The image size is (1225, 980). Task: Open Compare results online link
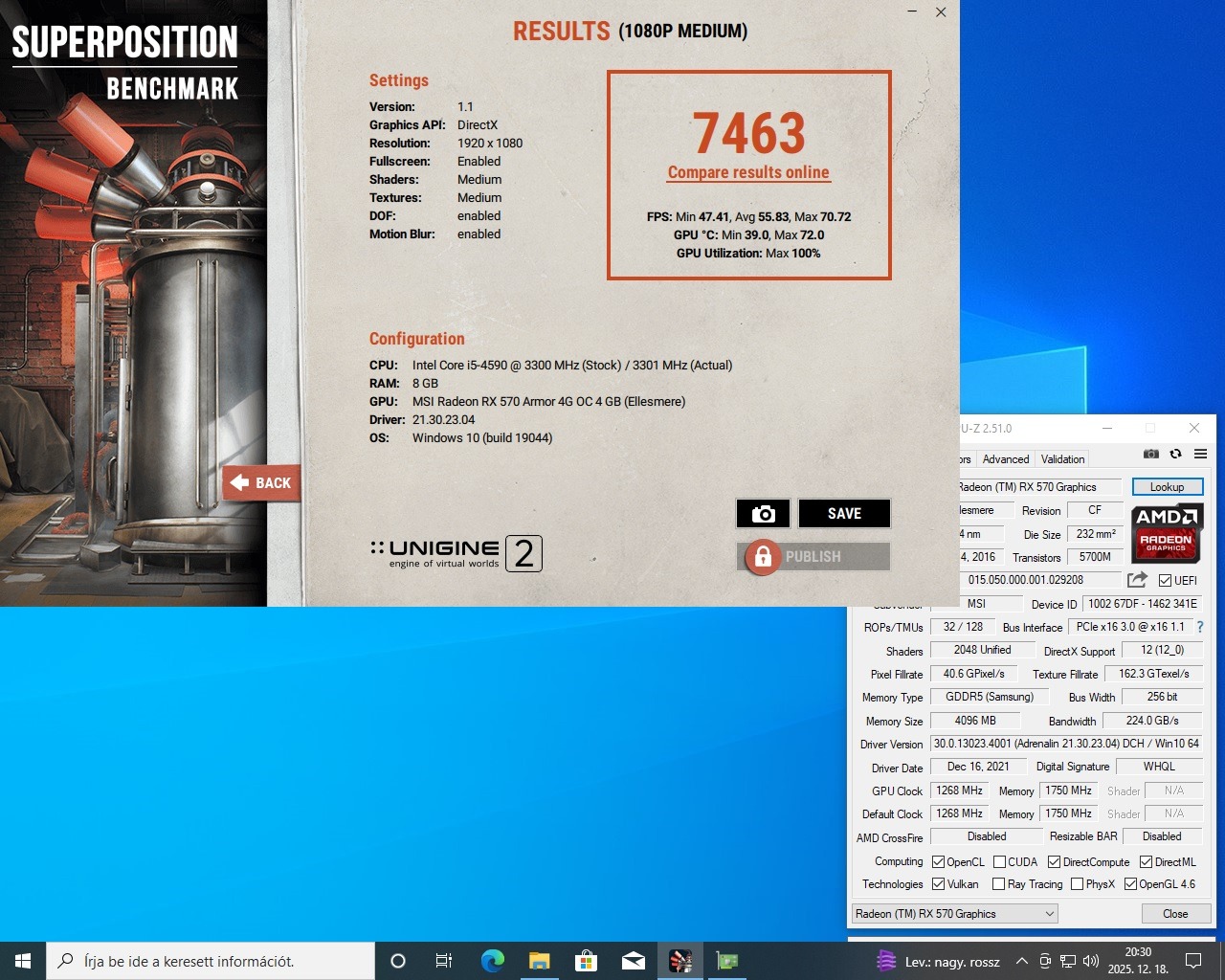(x=748, y=172)
